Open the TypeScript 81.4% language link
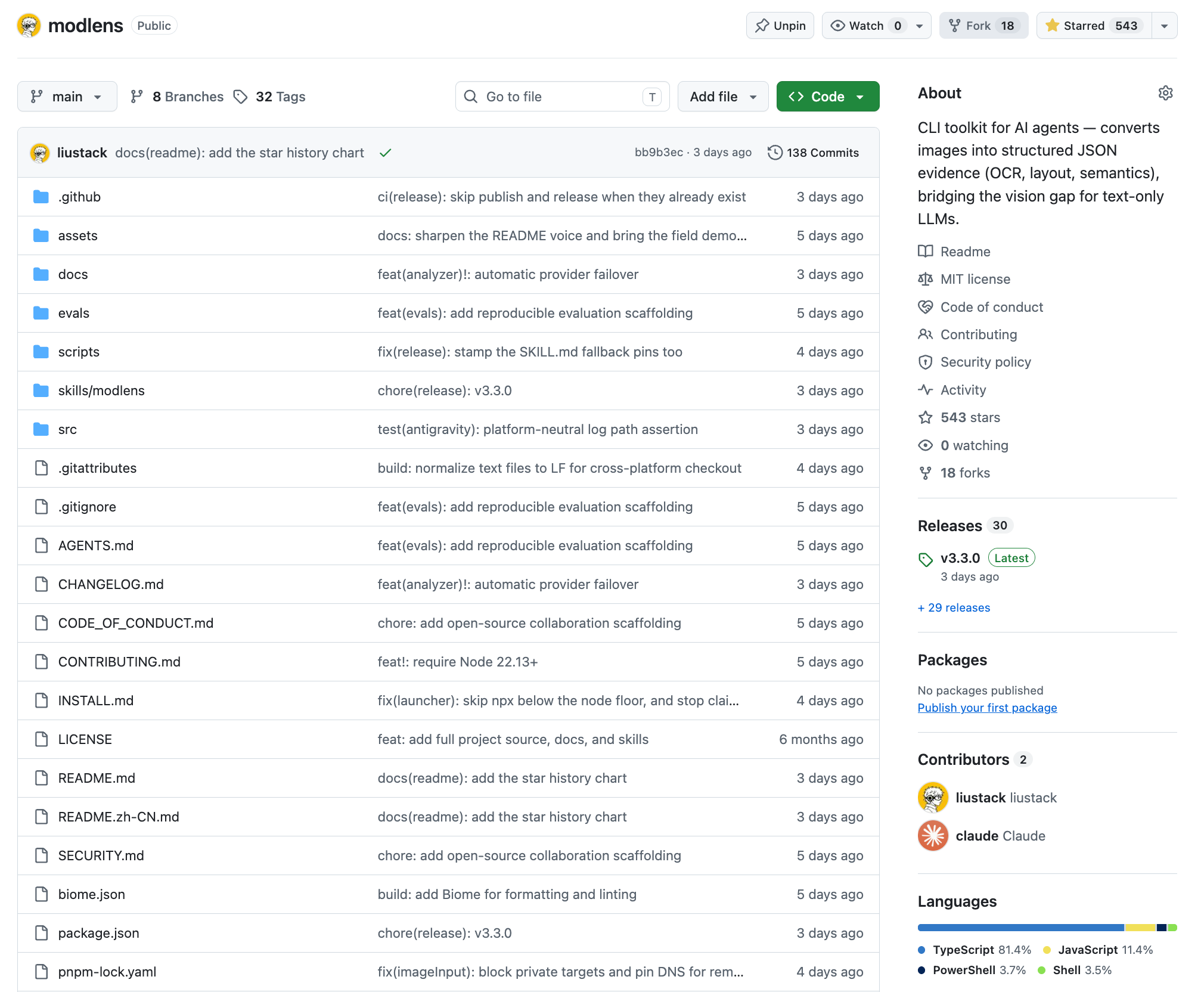This screenshot has height=992, width=1204. 975,950
